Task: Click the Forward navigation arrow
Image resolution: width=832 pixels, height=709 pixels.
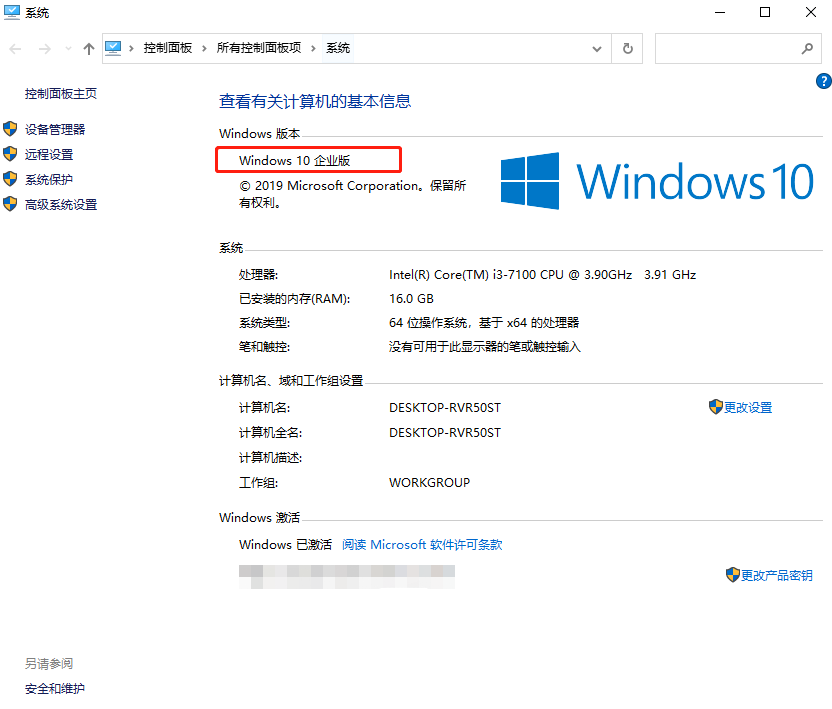Action: pos(45,49)
